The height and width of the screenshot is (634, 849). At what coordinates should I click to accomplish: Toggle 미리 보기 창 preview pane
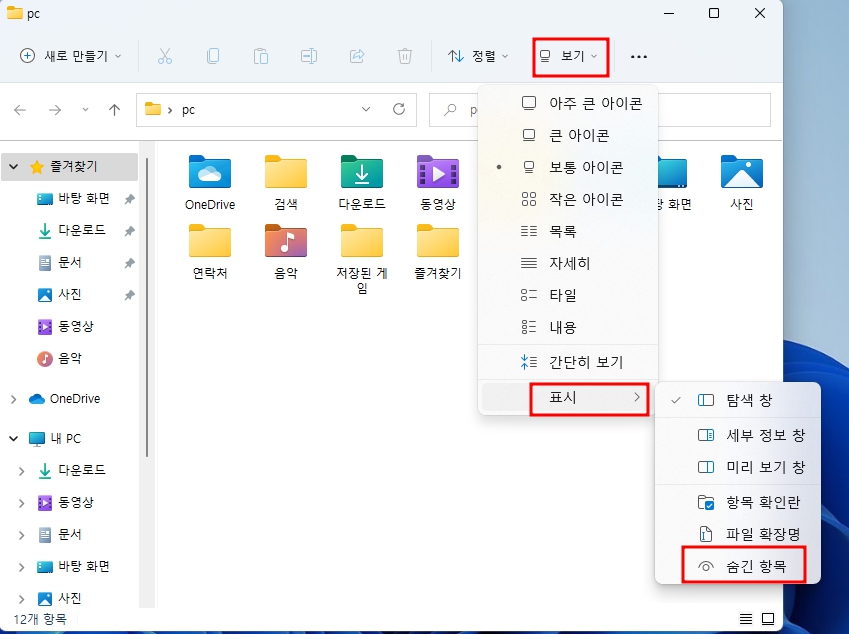tap(737, 467)
